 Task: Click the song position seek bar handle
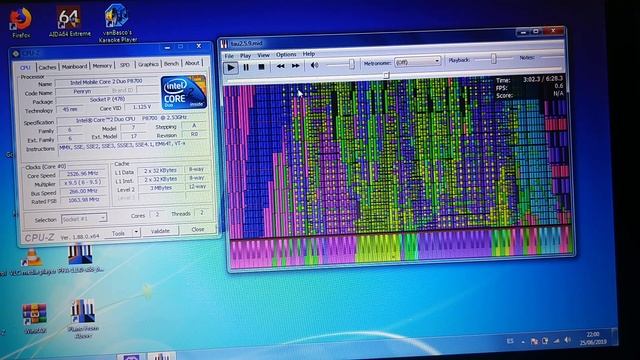coord(386,75)
